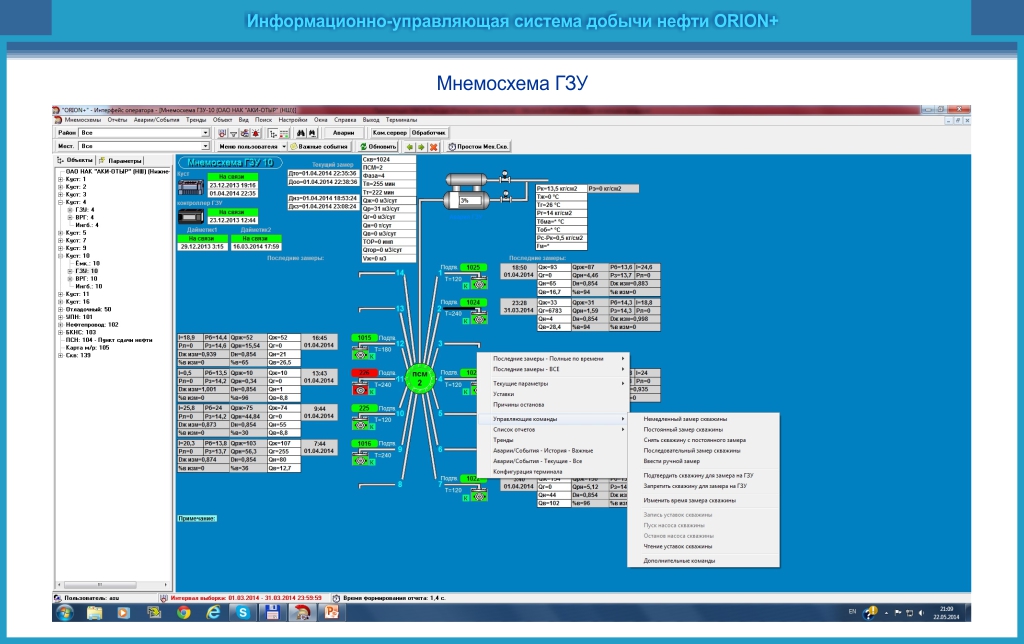Click the red pump icon under well 226
The height and width of the screenshot is (644, 1024).
coord(360,390)
